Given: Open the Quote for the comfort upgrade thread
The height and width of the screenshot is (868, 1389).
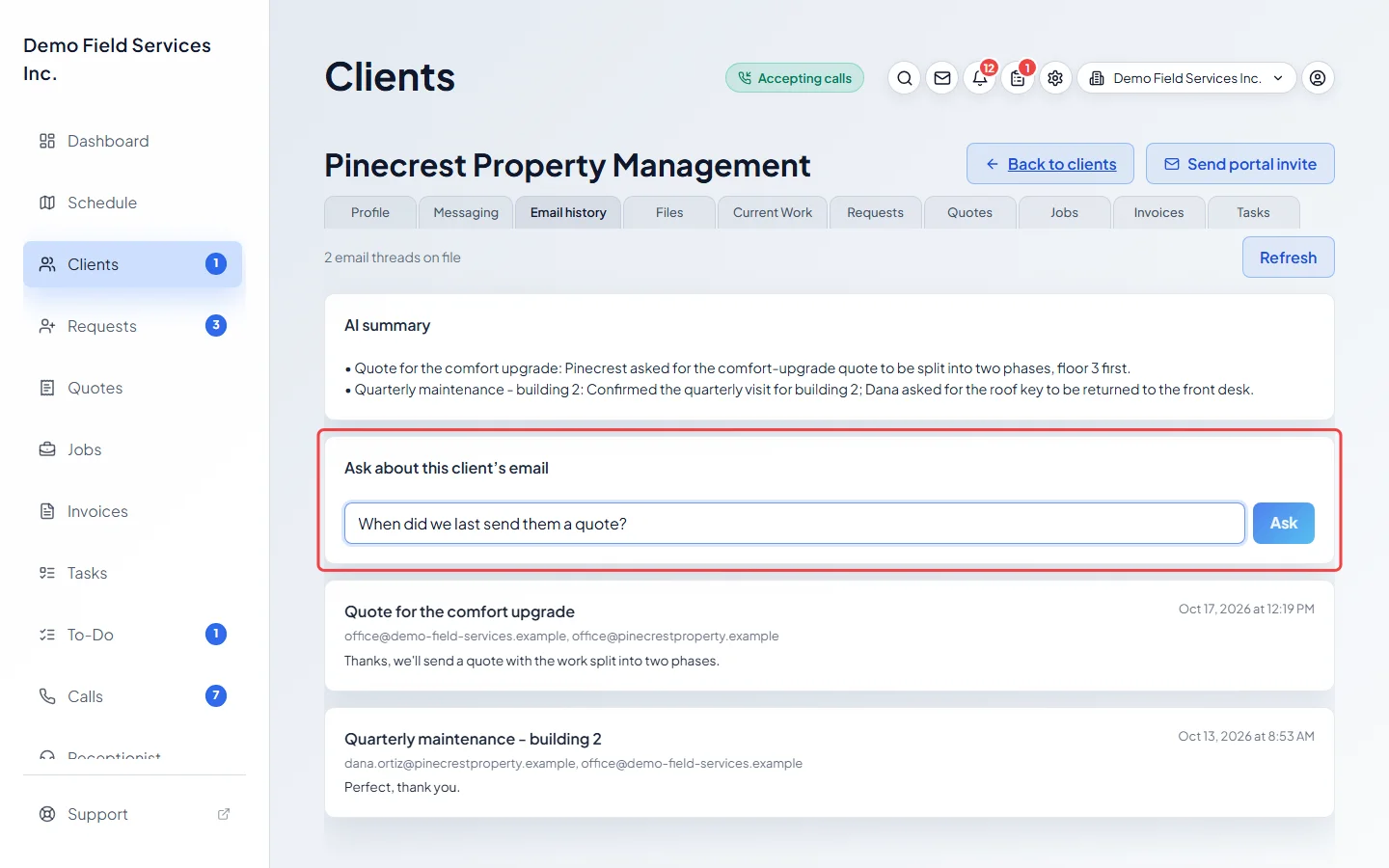Looking at the screenshot, I should [x=830, y=636].
